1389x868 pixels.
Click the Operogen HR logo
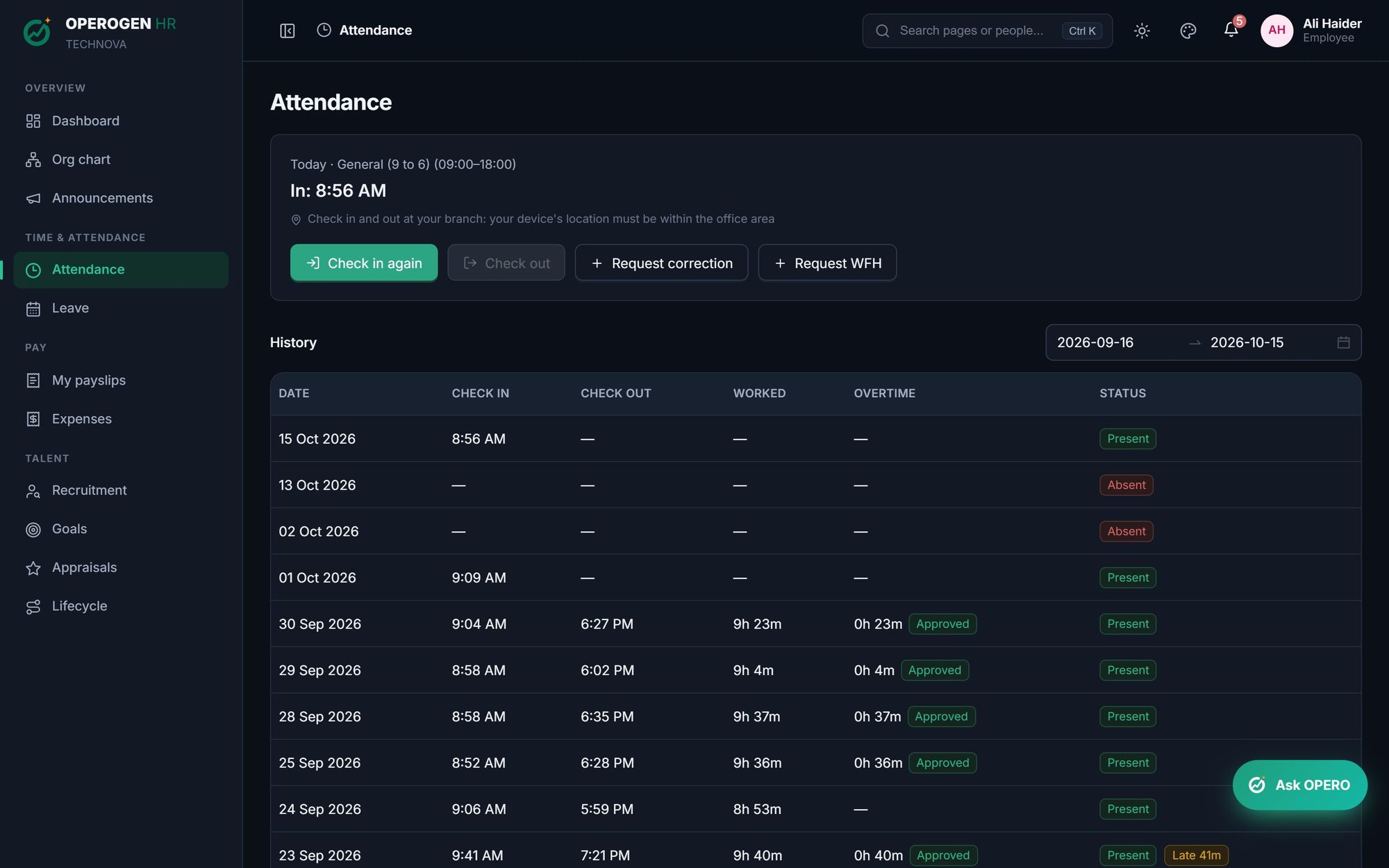click(x=37, y=32)
